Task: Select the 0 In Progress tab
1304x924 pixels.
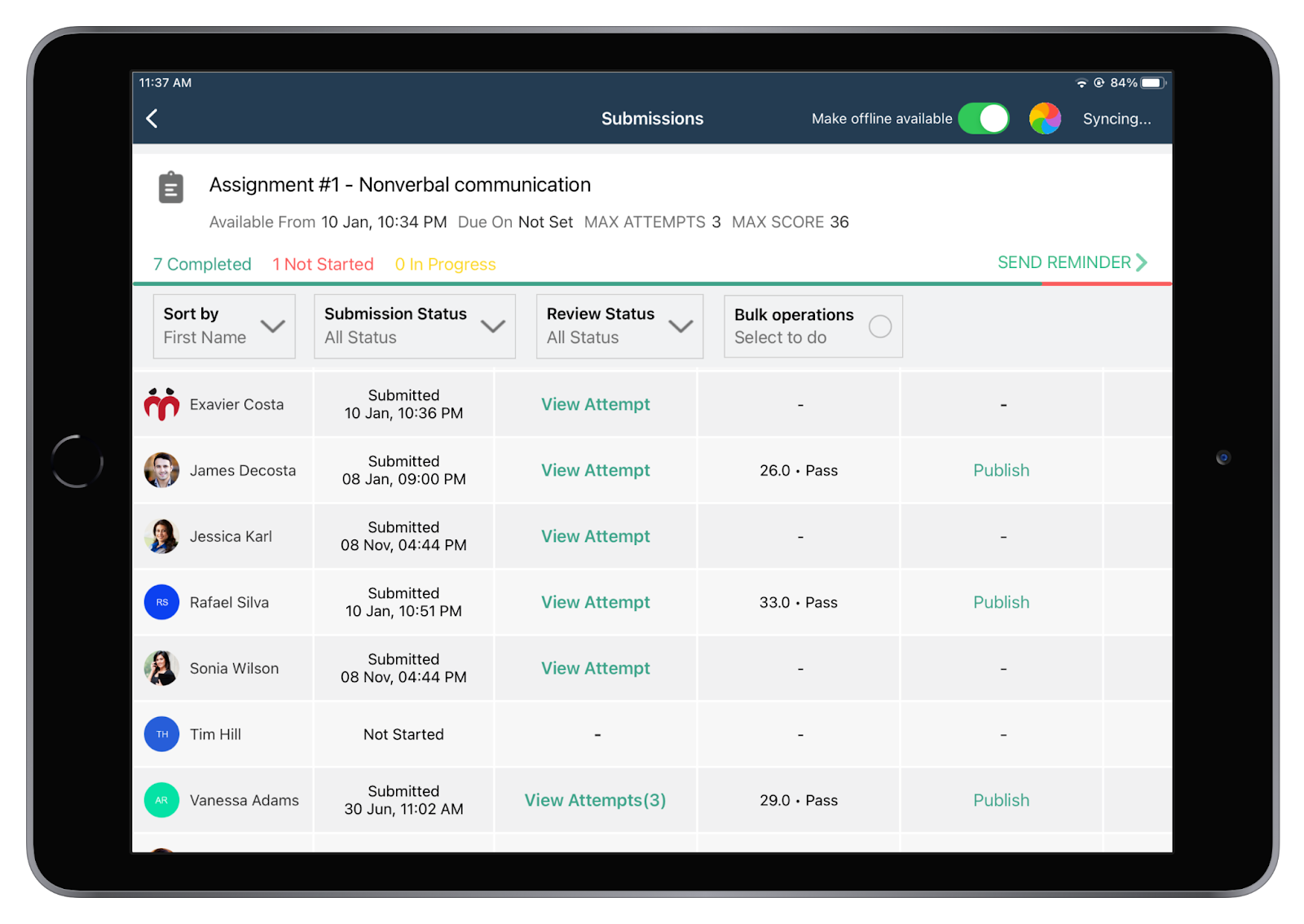Action: point(445,264)
